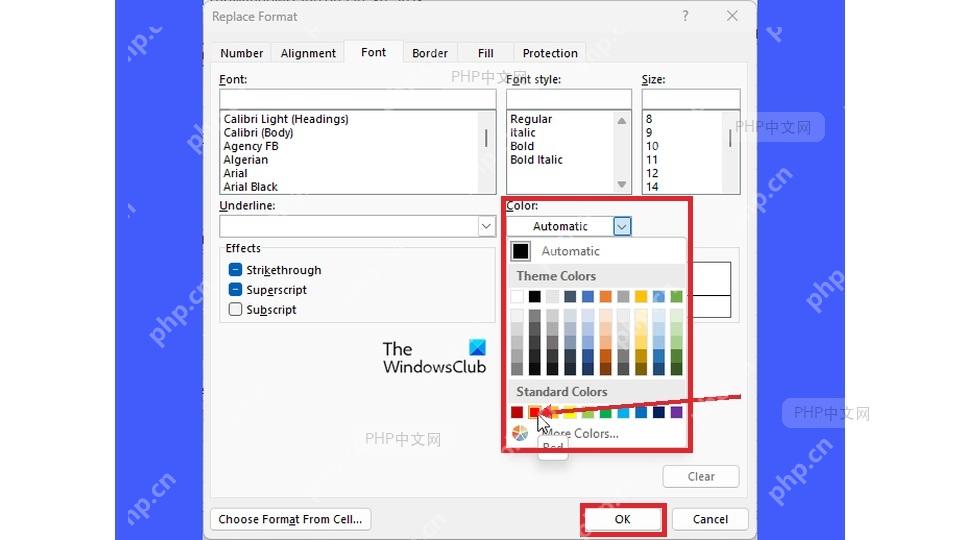Pick dark red standard color swatch

[517, 412]
